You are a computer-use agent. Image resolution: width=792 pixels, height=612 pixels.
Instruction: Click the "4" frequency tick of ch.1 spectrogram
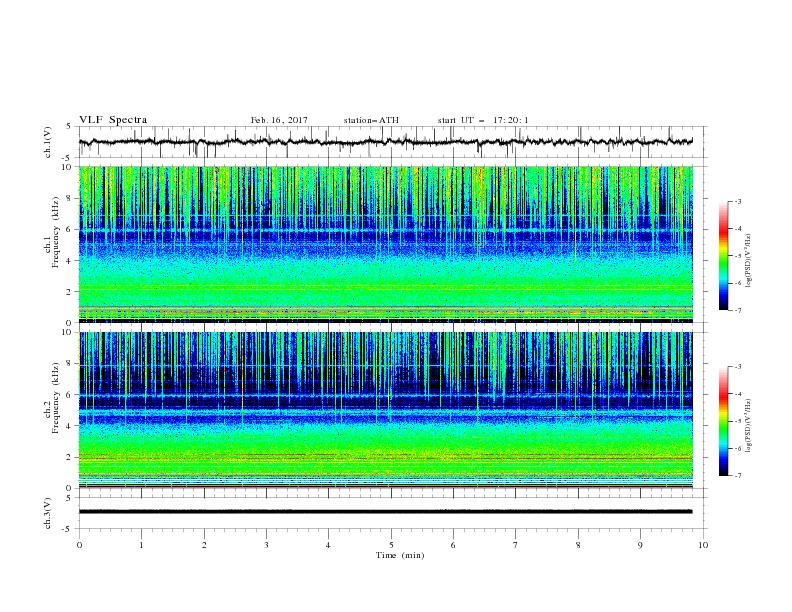71,260
